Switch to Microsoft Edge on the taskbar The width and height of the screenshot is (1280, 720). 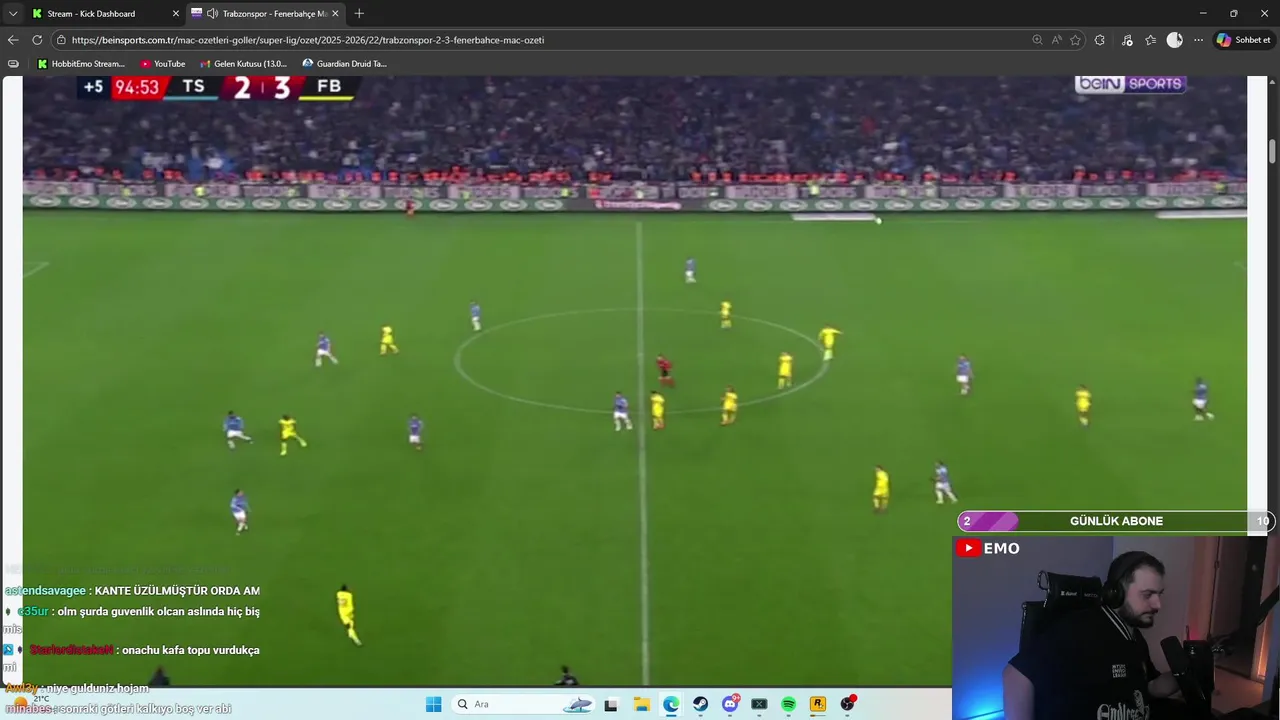coord(671,704)
